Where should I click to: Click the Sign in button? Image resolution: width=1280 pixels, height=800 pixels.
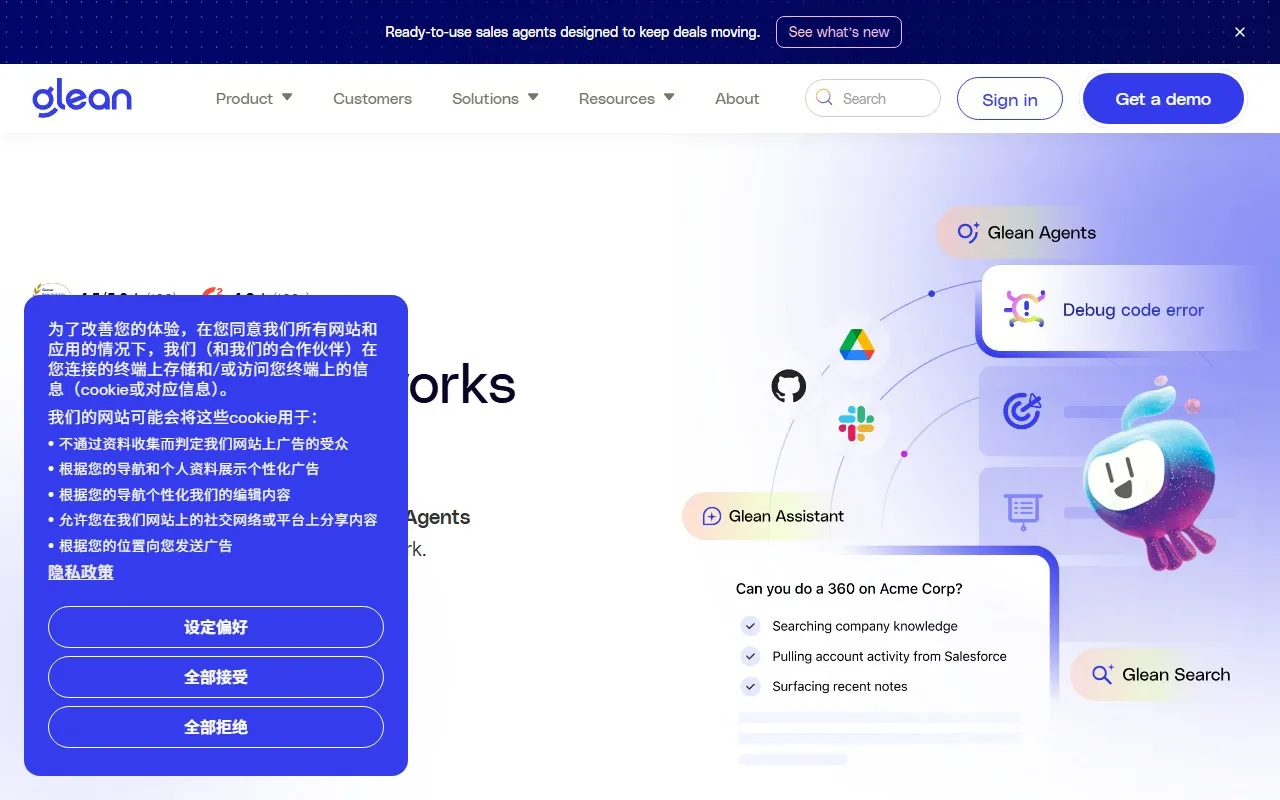pyautogui.click(x=1009, y=99)
